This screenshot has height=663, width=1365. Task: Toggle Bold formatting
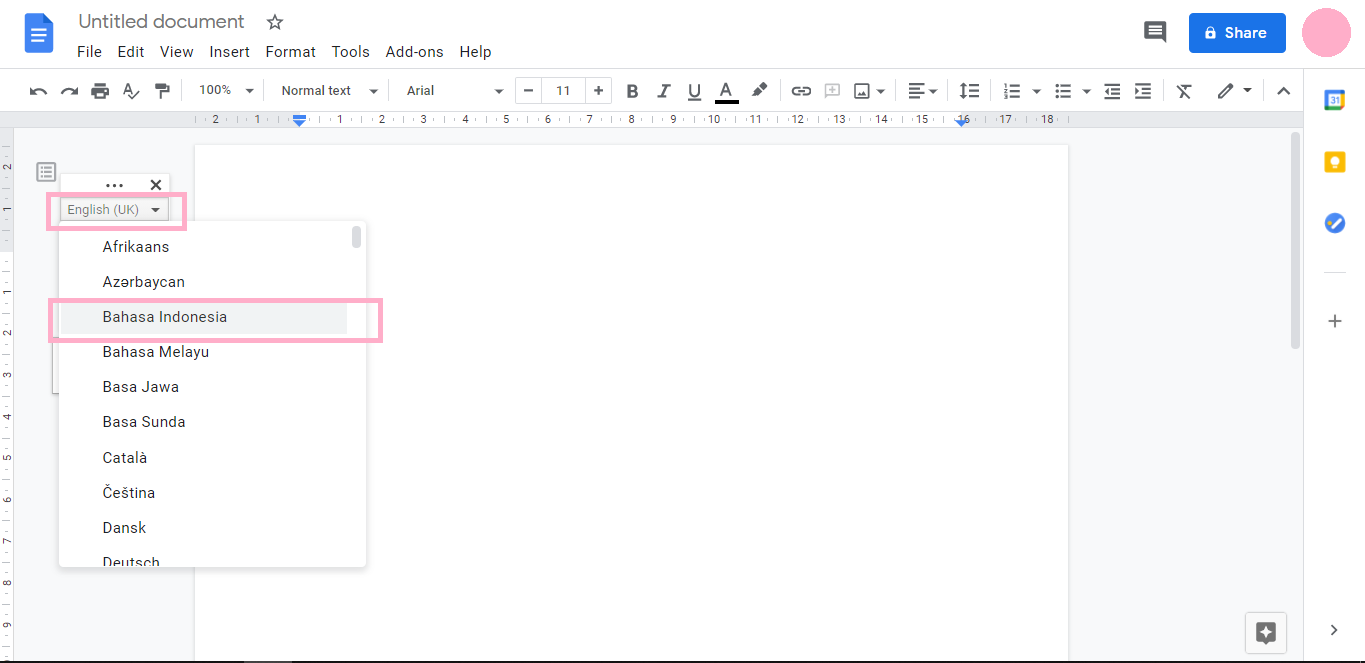632,91
